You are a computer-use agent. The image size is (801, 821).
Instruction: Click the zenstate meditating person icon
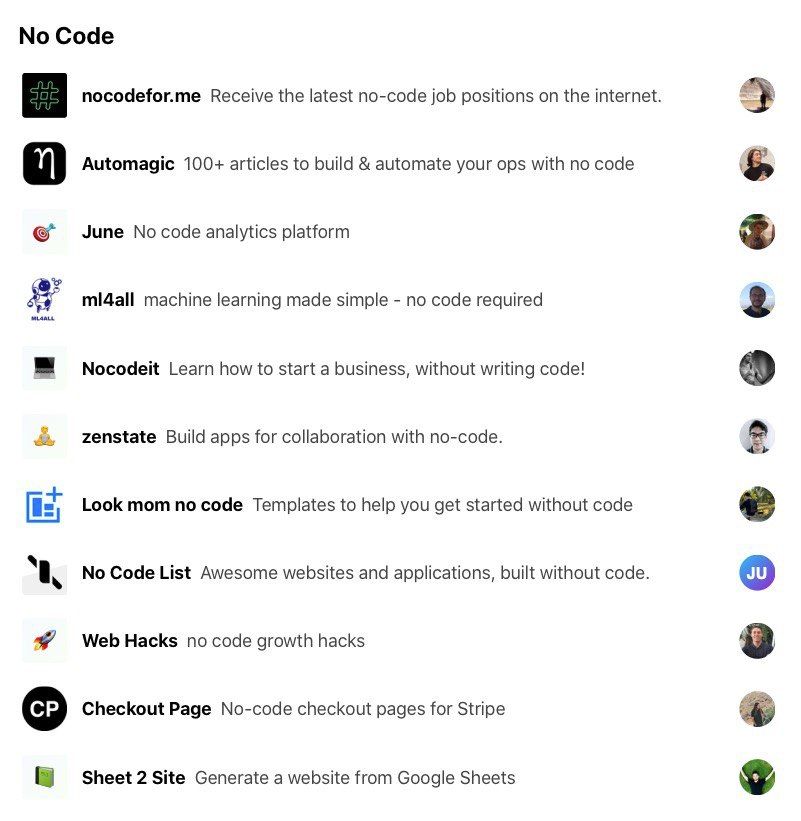tap(44, 437)
